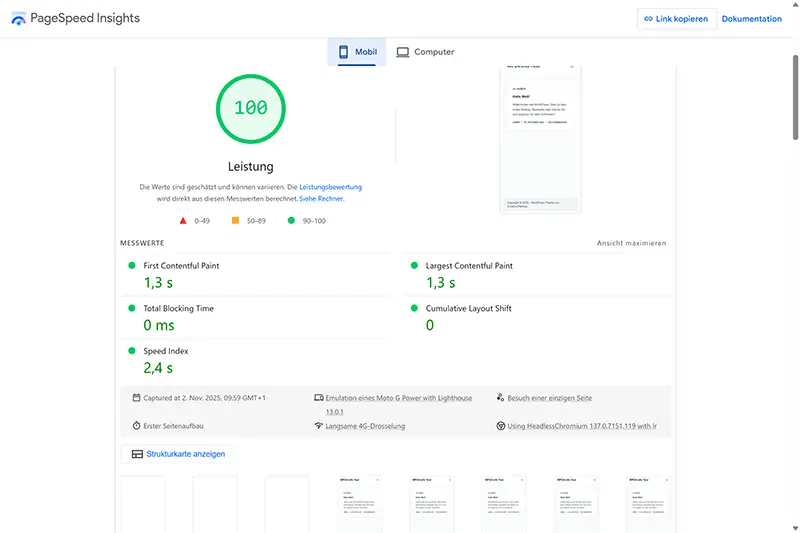
Task: Click the mobile phone icon in Mobil tab
Action: click(x=343, y=52)
